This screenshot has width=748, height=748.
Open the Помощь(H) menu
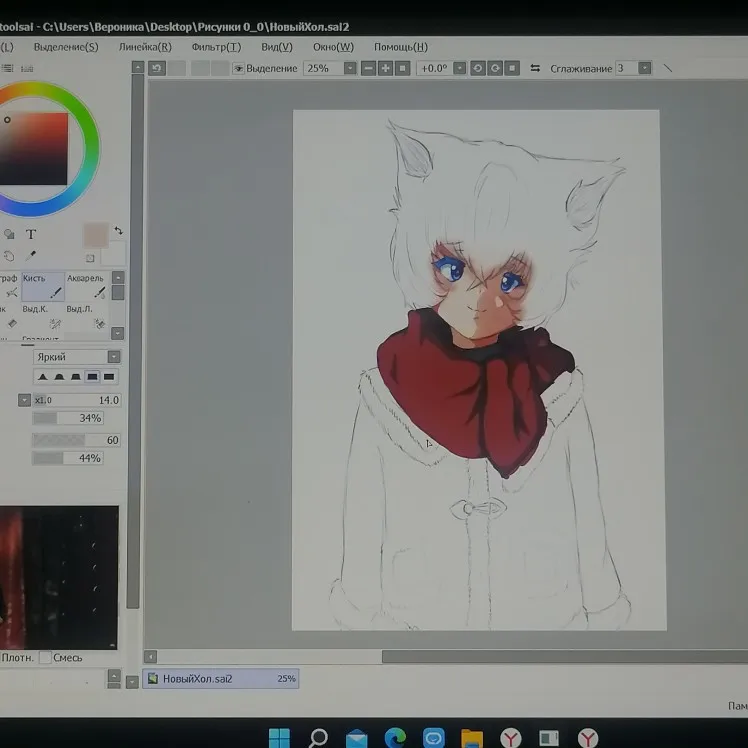(401, 47)
